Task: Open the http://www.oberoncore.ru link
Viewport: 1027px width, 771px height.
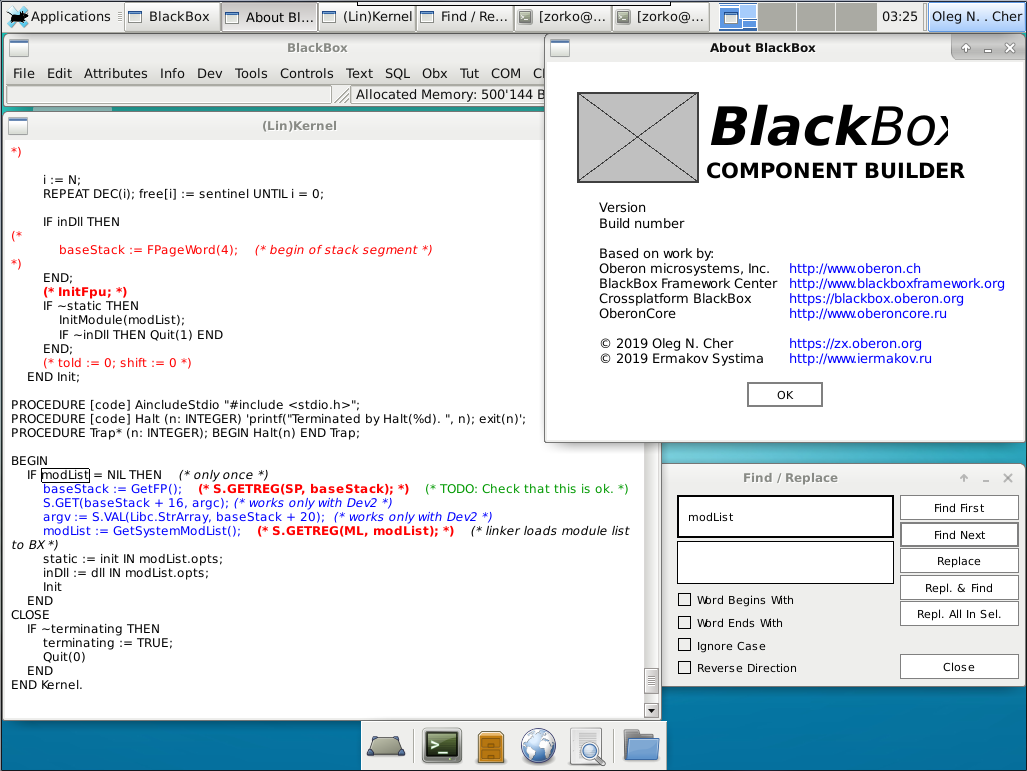Action: click(868, 314)
